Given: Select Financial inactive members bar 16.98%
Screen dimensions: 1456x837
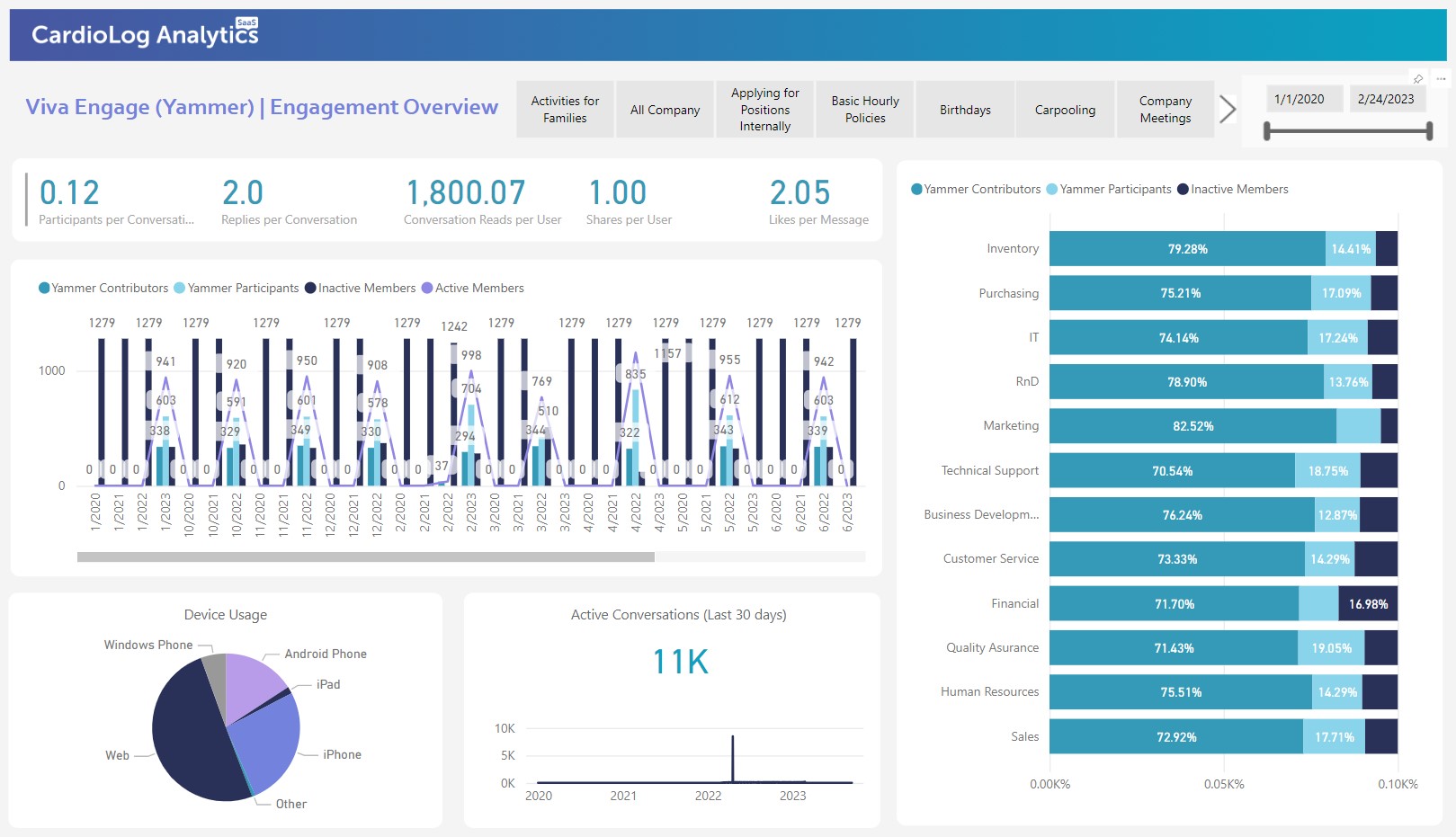Looking at the screenshot, I should 1368,604.
